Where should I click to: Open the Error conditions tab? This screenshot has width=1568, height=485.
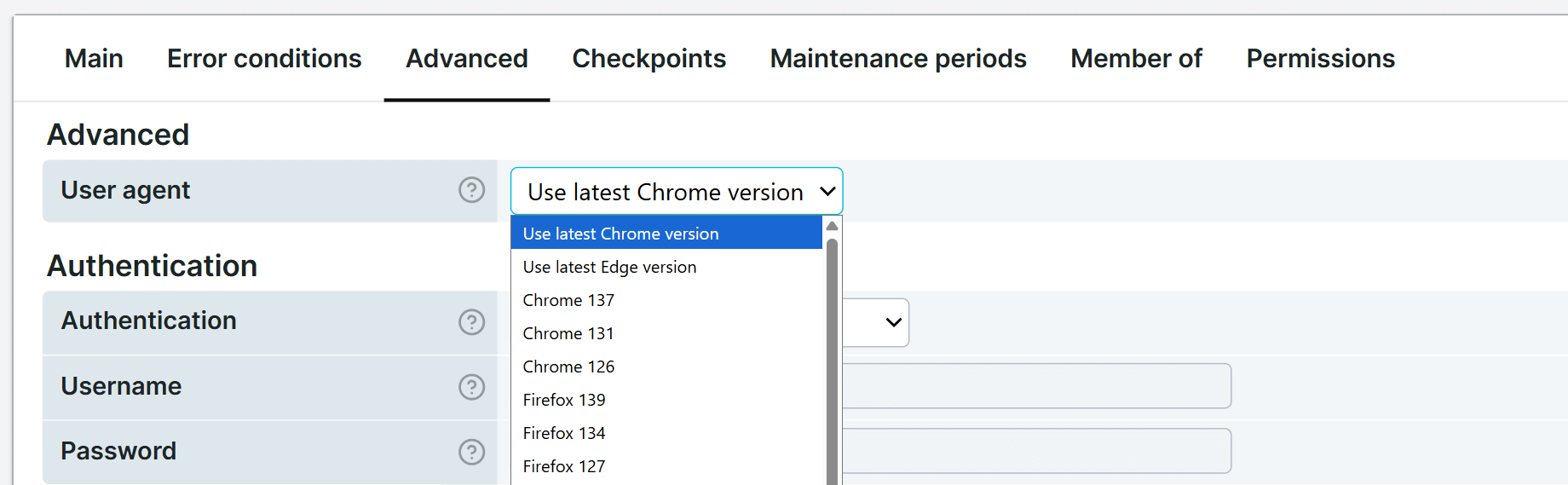(264, 59)
